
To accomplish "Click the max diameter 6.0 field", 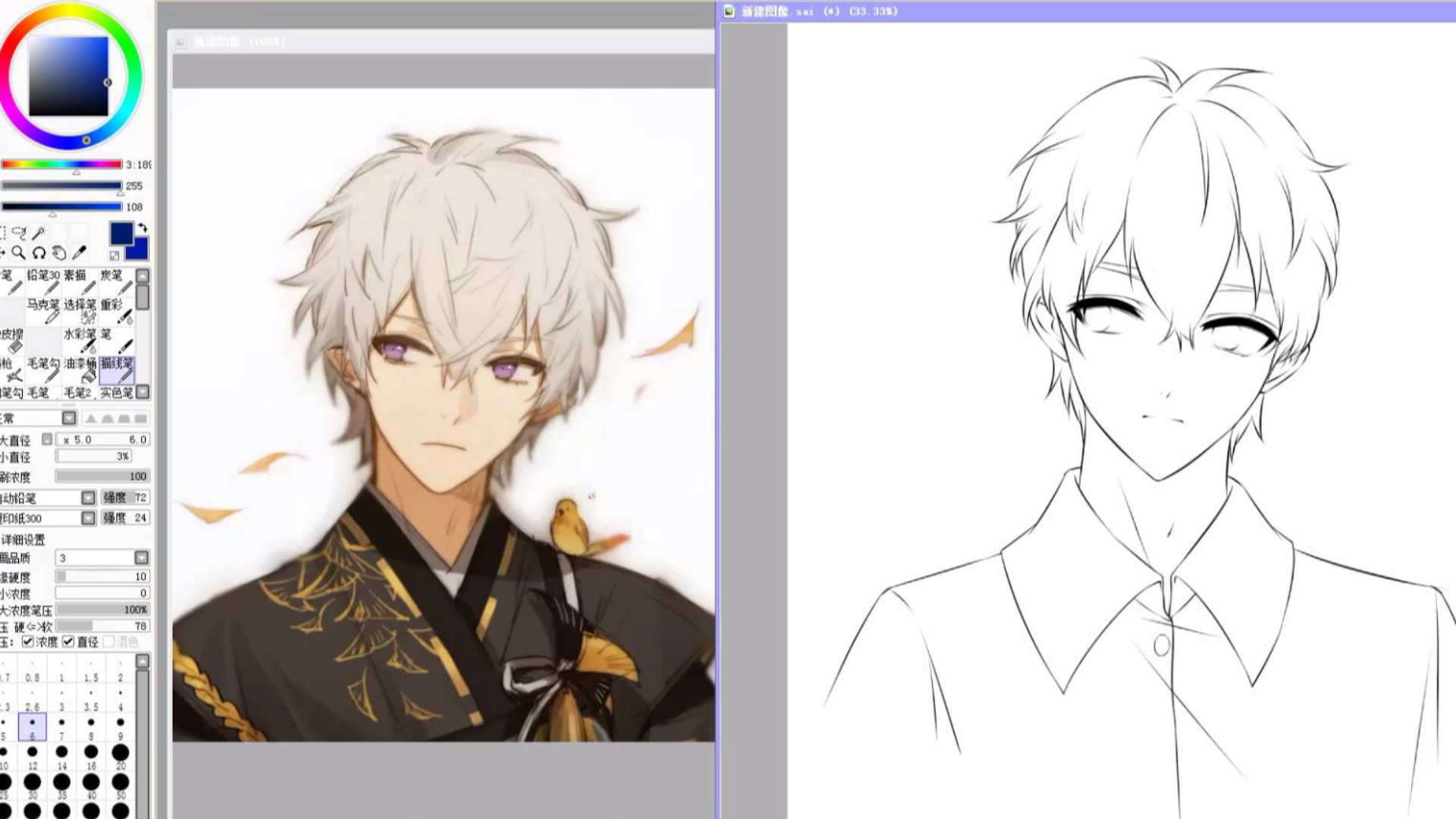I will click(x=102, y=439).
